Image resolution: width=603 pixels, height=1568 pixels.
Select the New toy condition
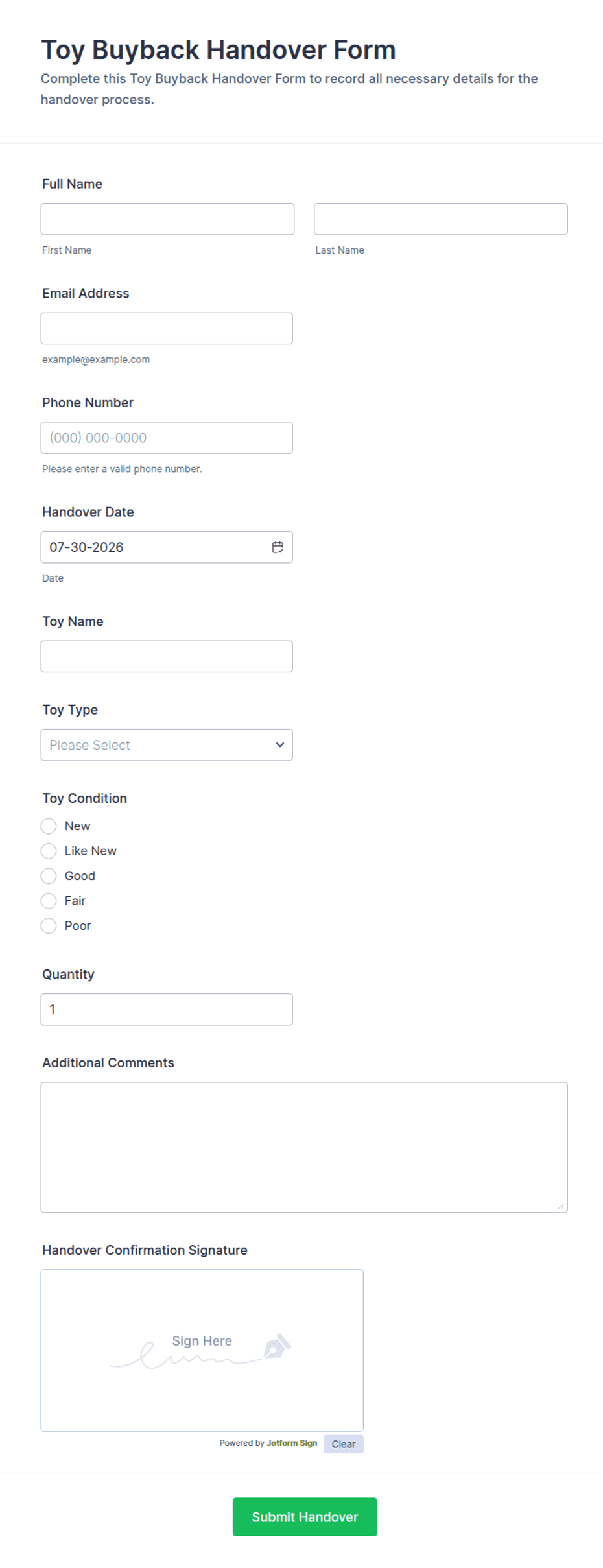pyautogui.click(x=49, y=826)
